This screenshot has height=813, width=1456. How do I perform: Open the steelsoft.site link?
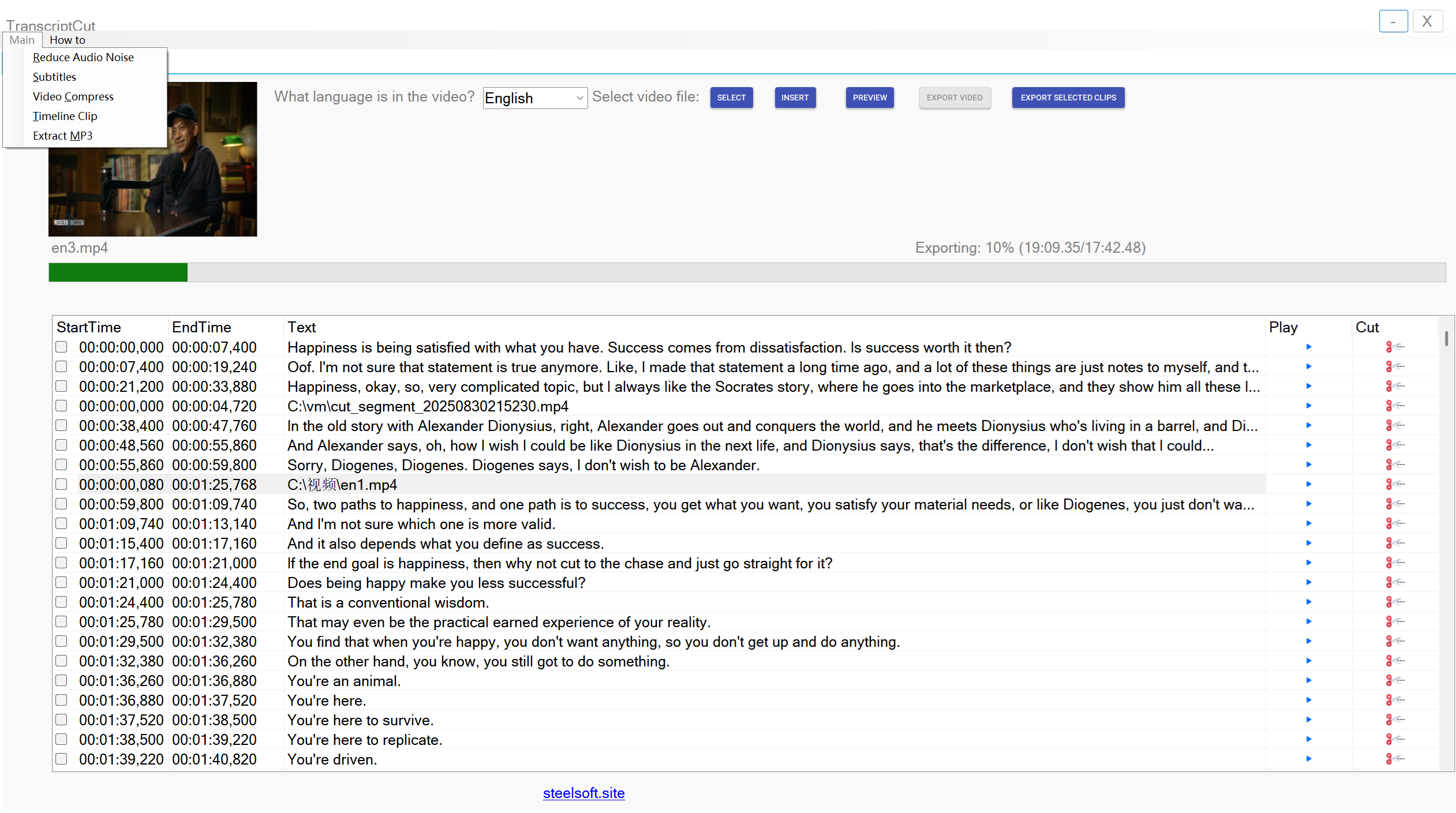click(x=583, y=793)
